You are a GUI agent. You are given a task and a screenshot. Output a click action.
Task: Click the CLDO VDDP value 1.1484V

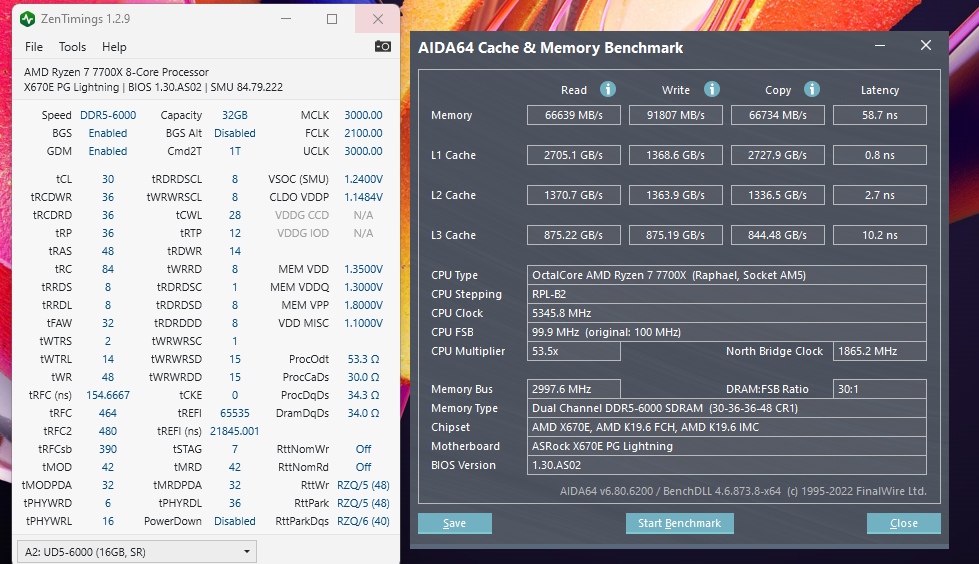(363, 197)
